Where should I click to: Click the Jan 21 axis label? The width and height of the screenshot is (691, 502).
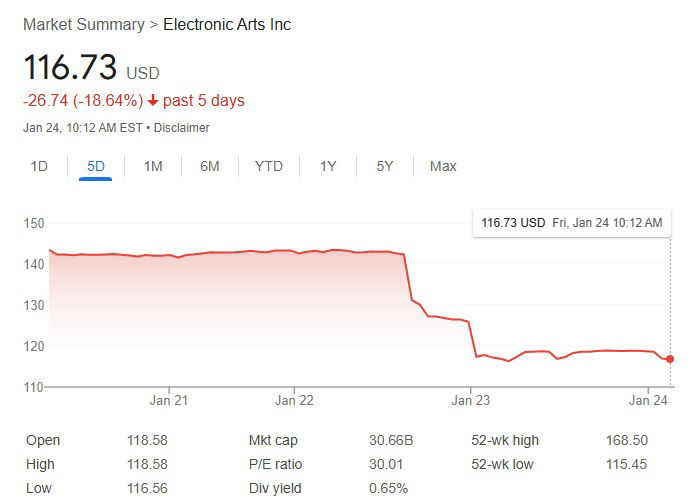pyautogui.click(x=168, y=400)
